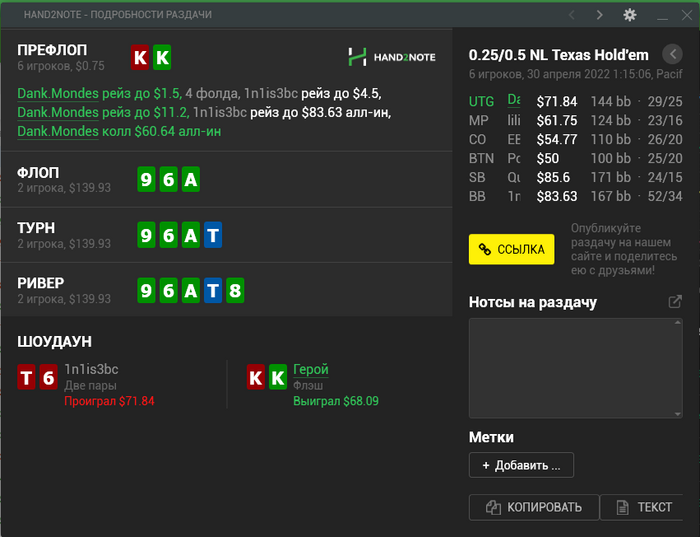Open the Добавить tag dropdown
The width and height of the screenshot is (700, 537).
click(x=521, y=465)
